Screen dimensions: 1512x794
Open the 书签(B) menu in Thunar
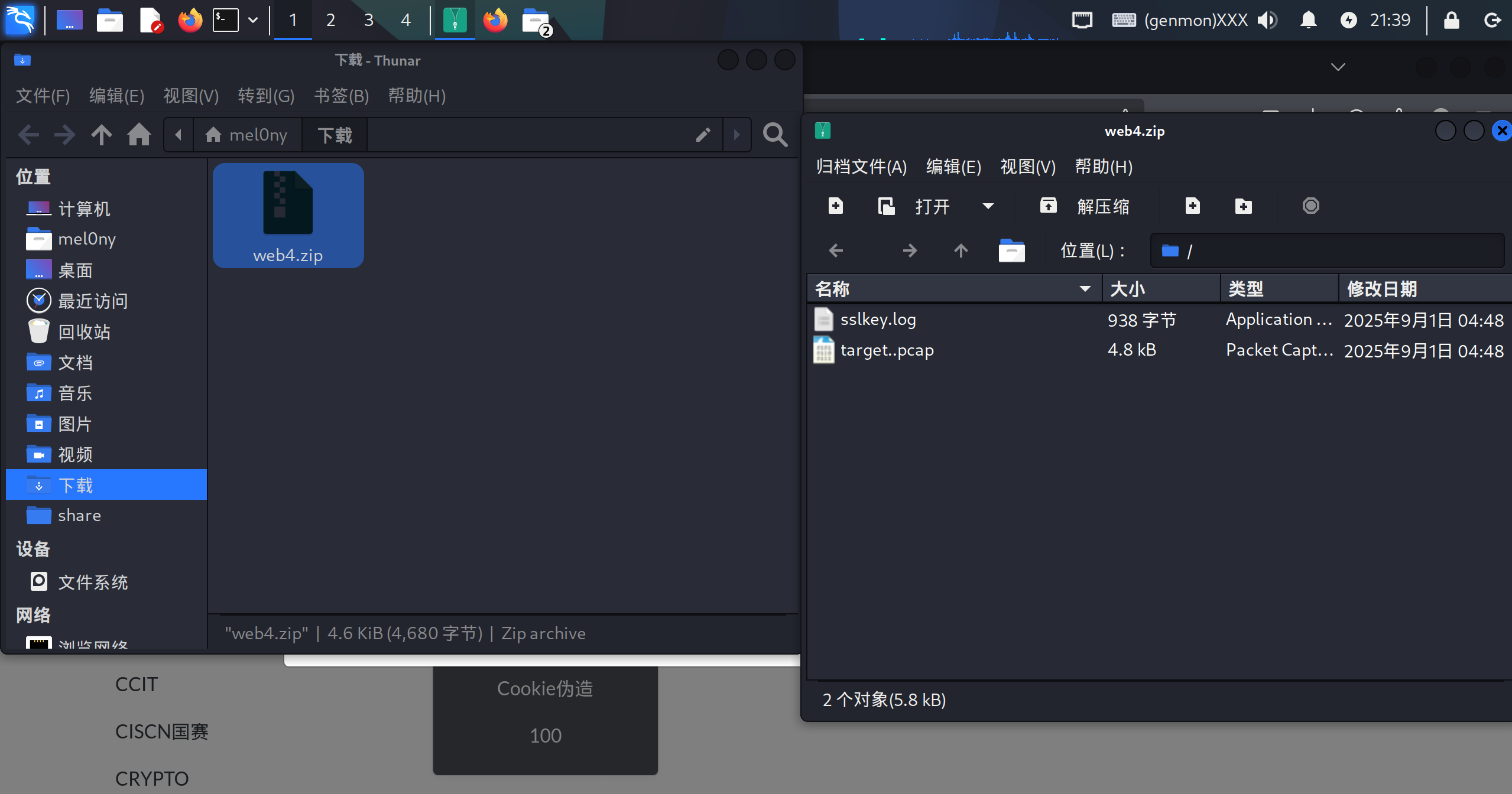[341, 96]
